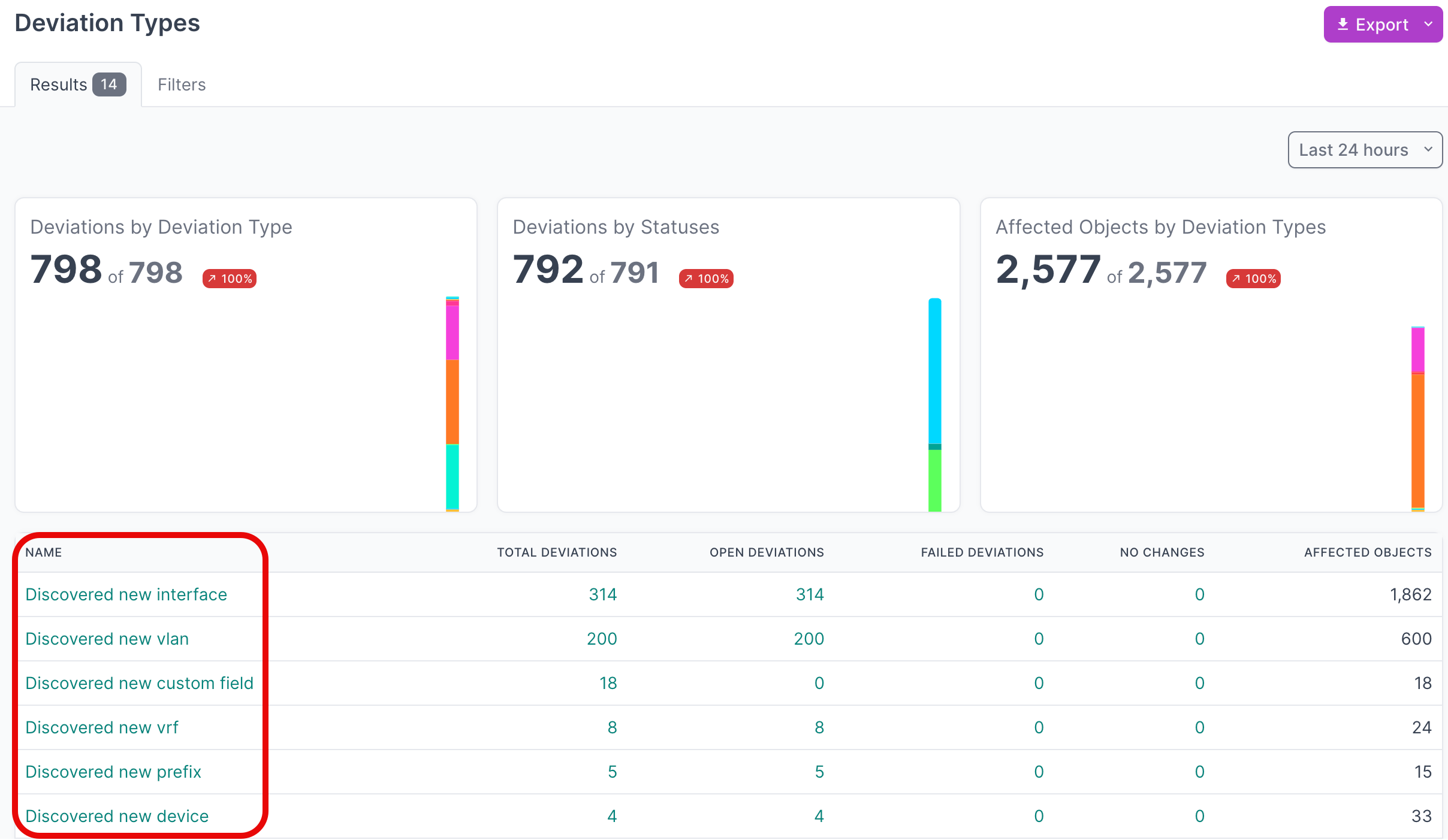Click the Discovered new vrf link

pos(102,727)
